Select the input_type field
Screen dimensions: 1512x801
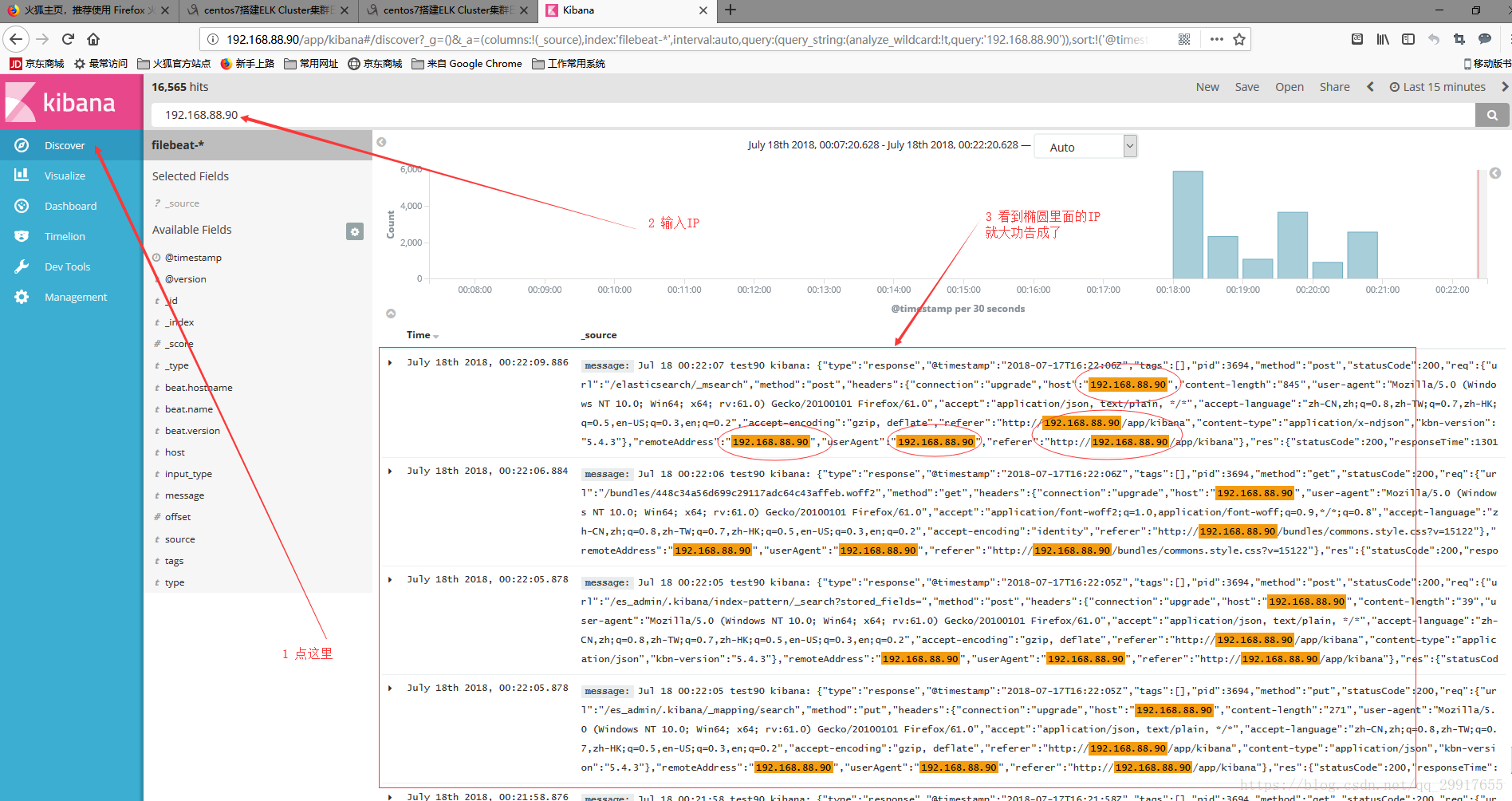pyautogui.click(x=188, y=474)
